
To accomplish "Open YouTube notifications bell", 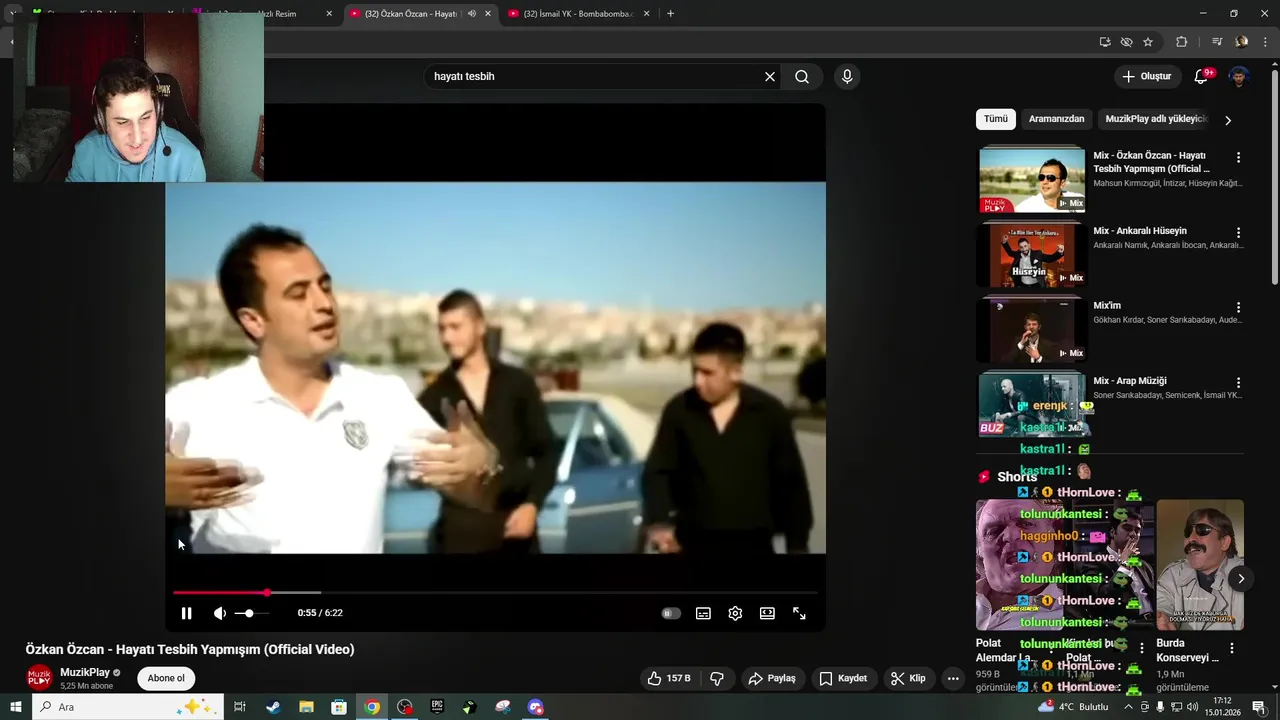I will 1202,76.
